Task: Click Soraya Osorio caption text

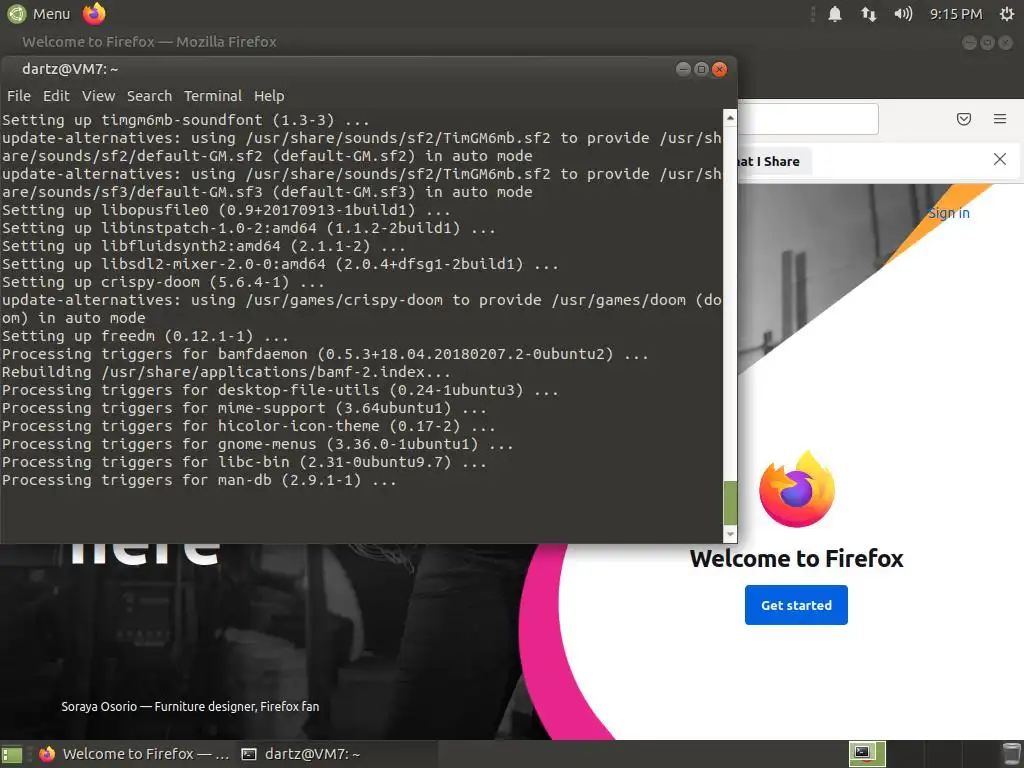Action: (x=190, y=707)
